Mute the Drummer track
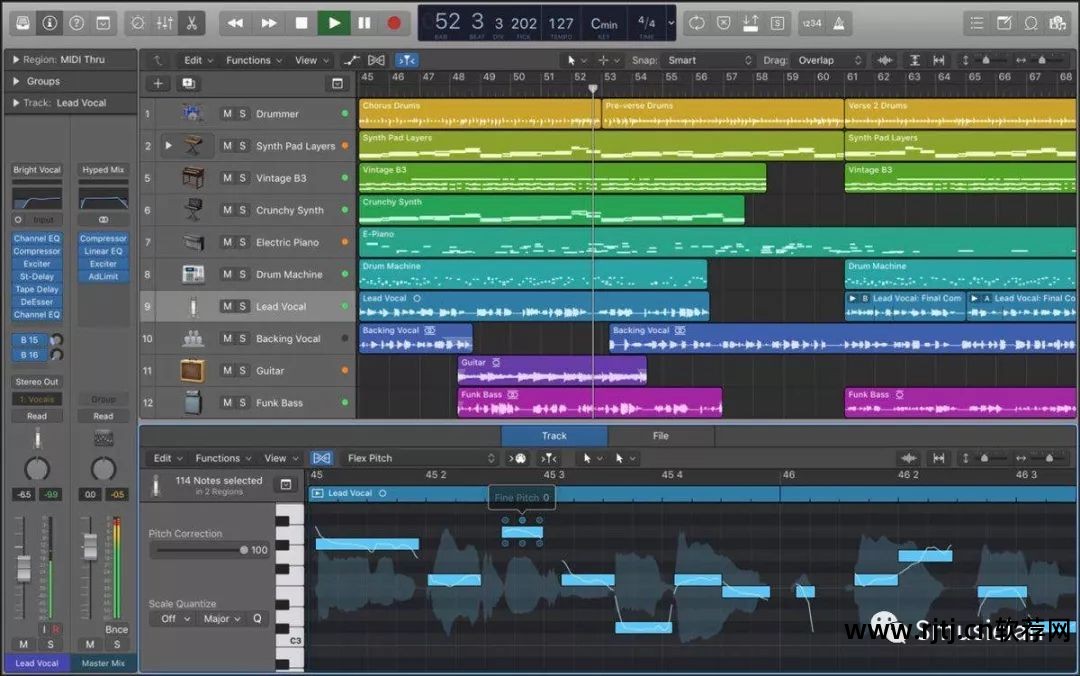 227,114
